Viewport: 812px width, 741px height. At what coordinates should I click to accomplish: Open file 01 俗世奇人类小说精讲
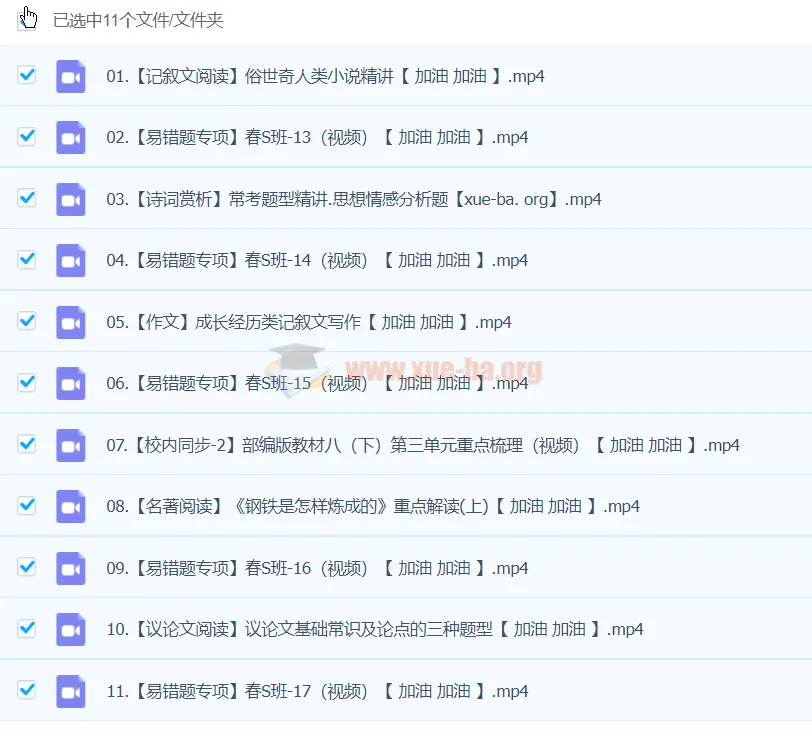[325, 76]
